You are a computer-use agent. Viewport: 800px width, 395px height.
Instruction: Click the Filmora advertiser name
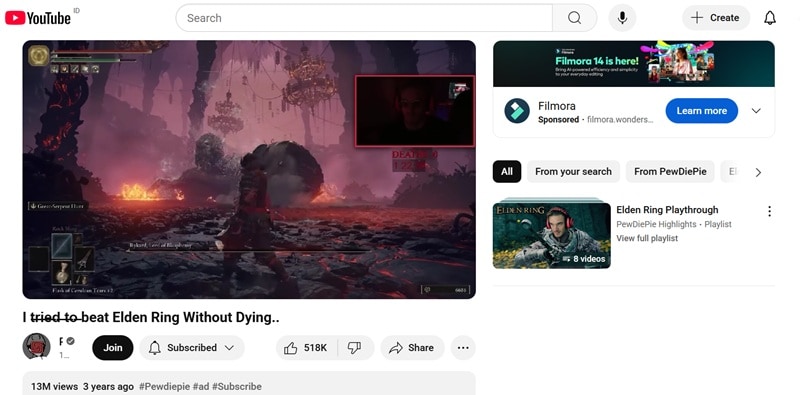(557, 106)
